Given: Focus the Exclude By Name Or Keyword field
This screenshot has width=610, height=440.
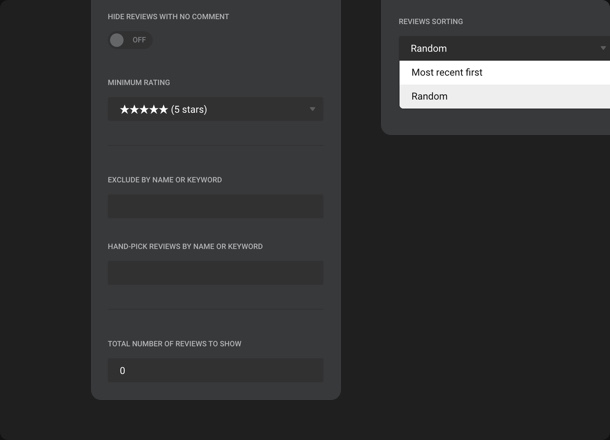Looking at the screenshot, I should coord(215,206).
